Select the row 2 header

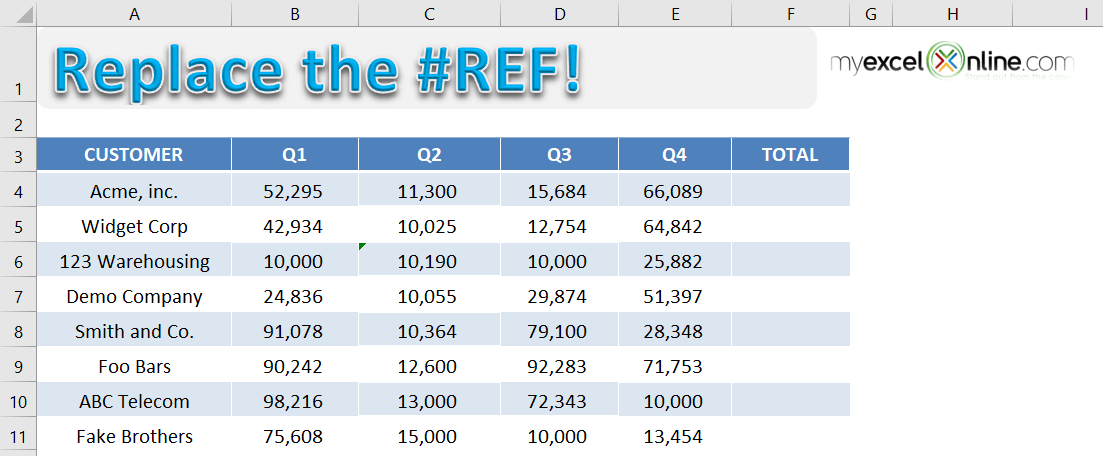(18, 125)
